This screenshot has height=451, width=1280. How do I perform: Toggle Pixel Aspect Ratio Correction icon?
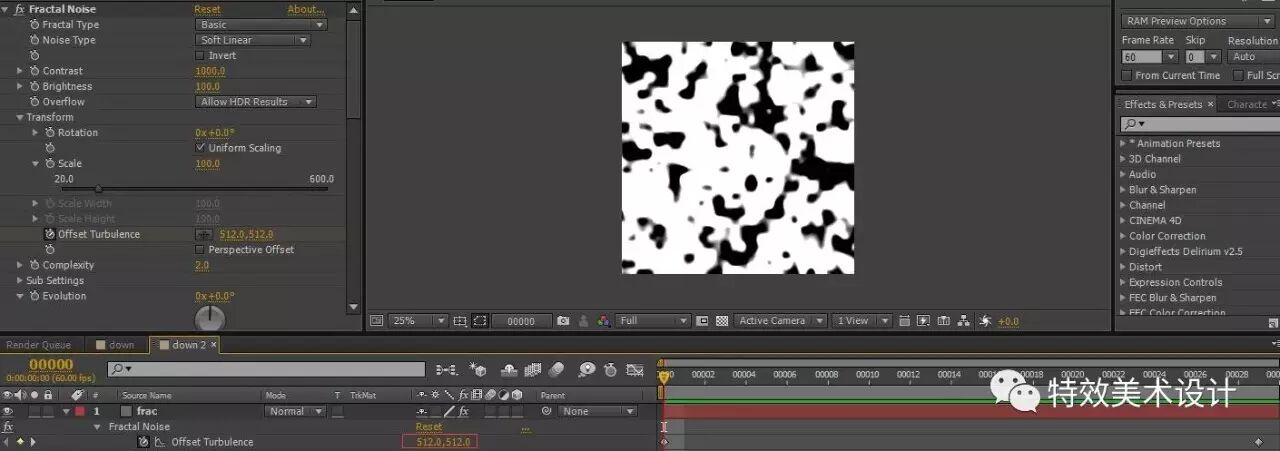coord(903,321)
